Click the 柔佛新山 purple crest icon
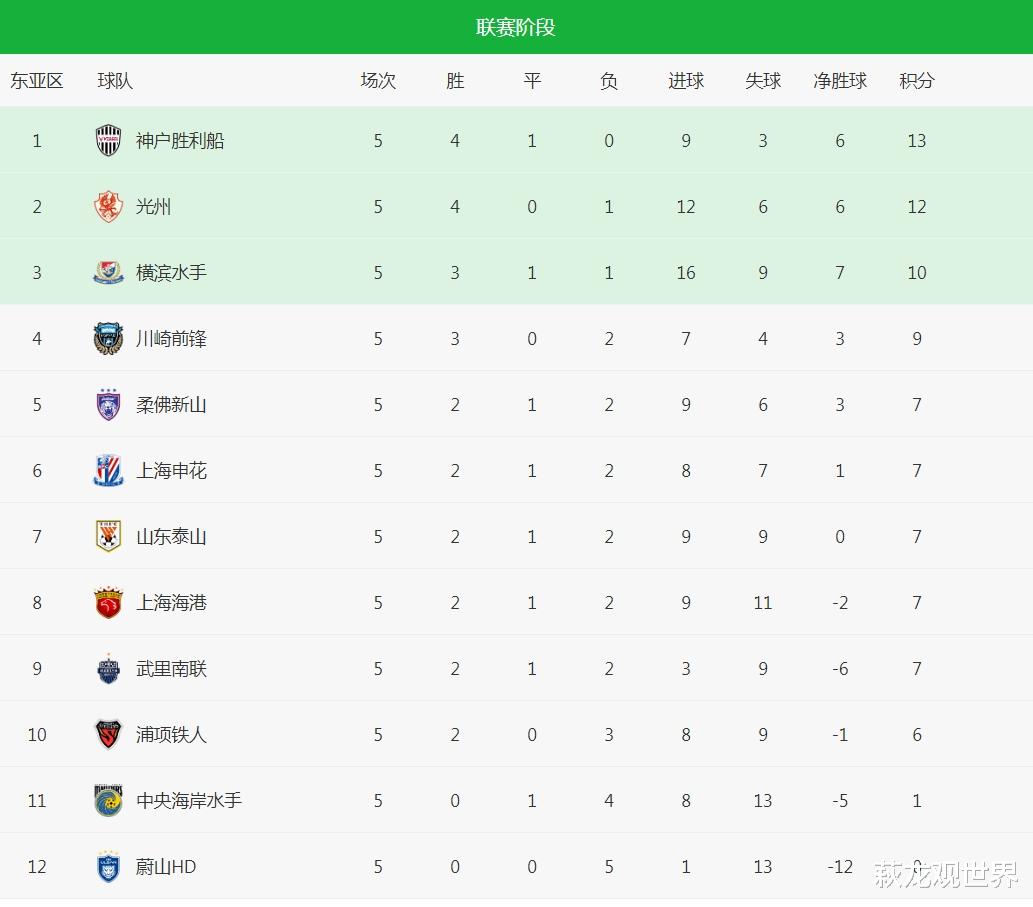The image size is (1033, 907). [x=108, y=404]
